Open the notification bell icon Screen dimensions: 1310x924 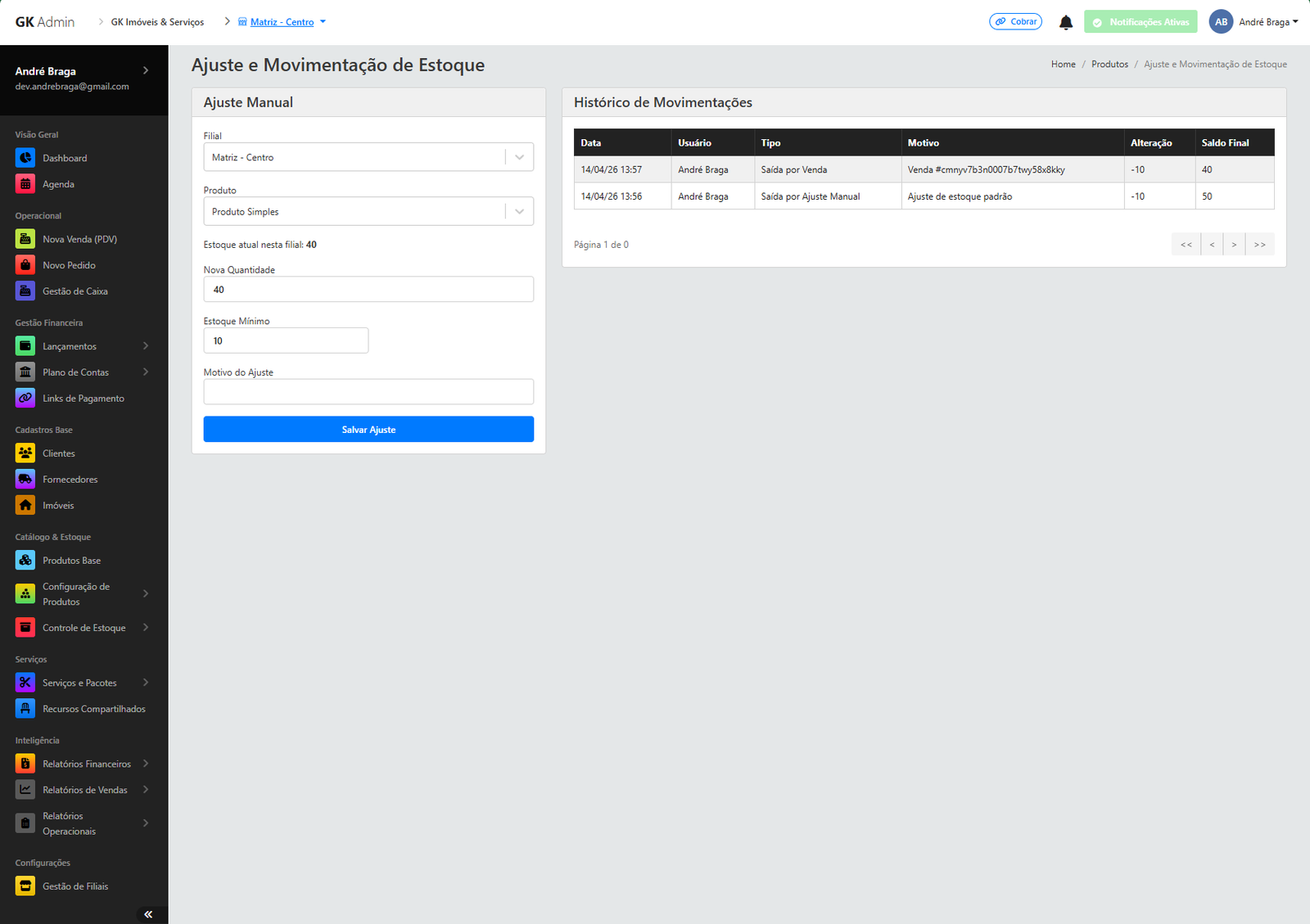1065,22
